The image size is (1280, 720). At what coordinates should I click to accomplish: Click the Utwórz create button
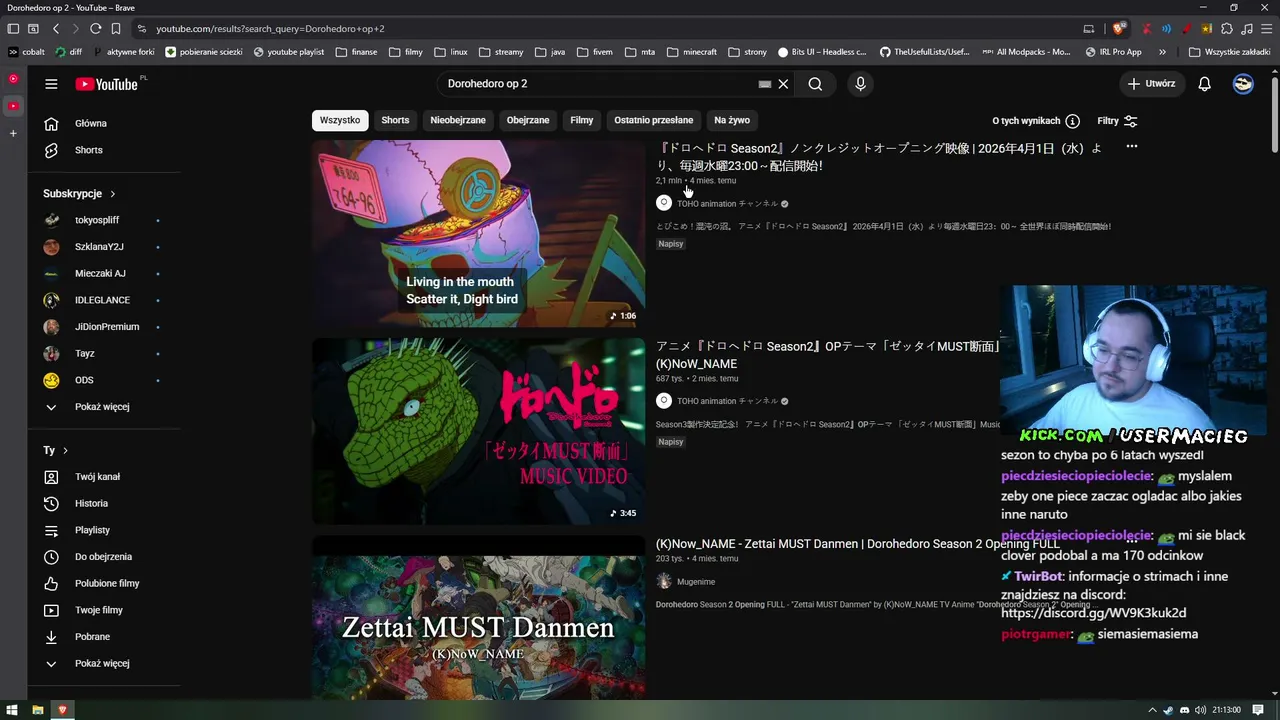(x=1152, y=84)
